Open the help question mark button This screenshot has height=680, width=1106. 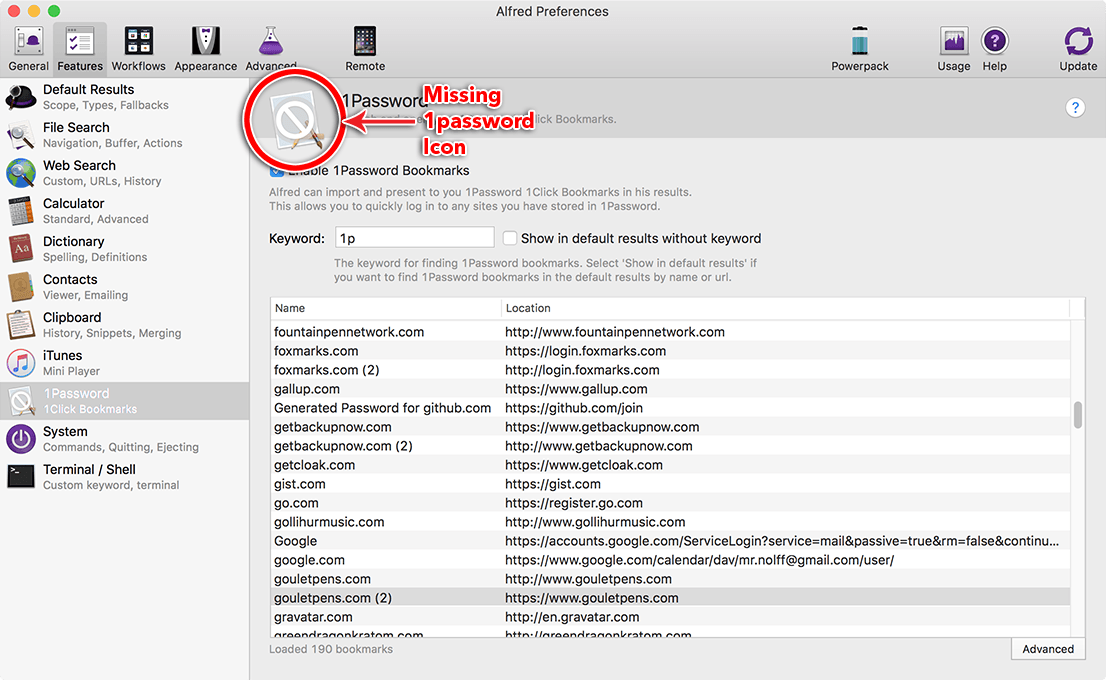[x=1075, y=107]
